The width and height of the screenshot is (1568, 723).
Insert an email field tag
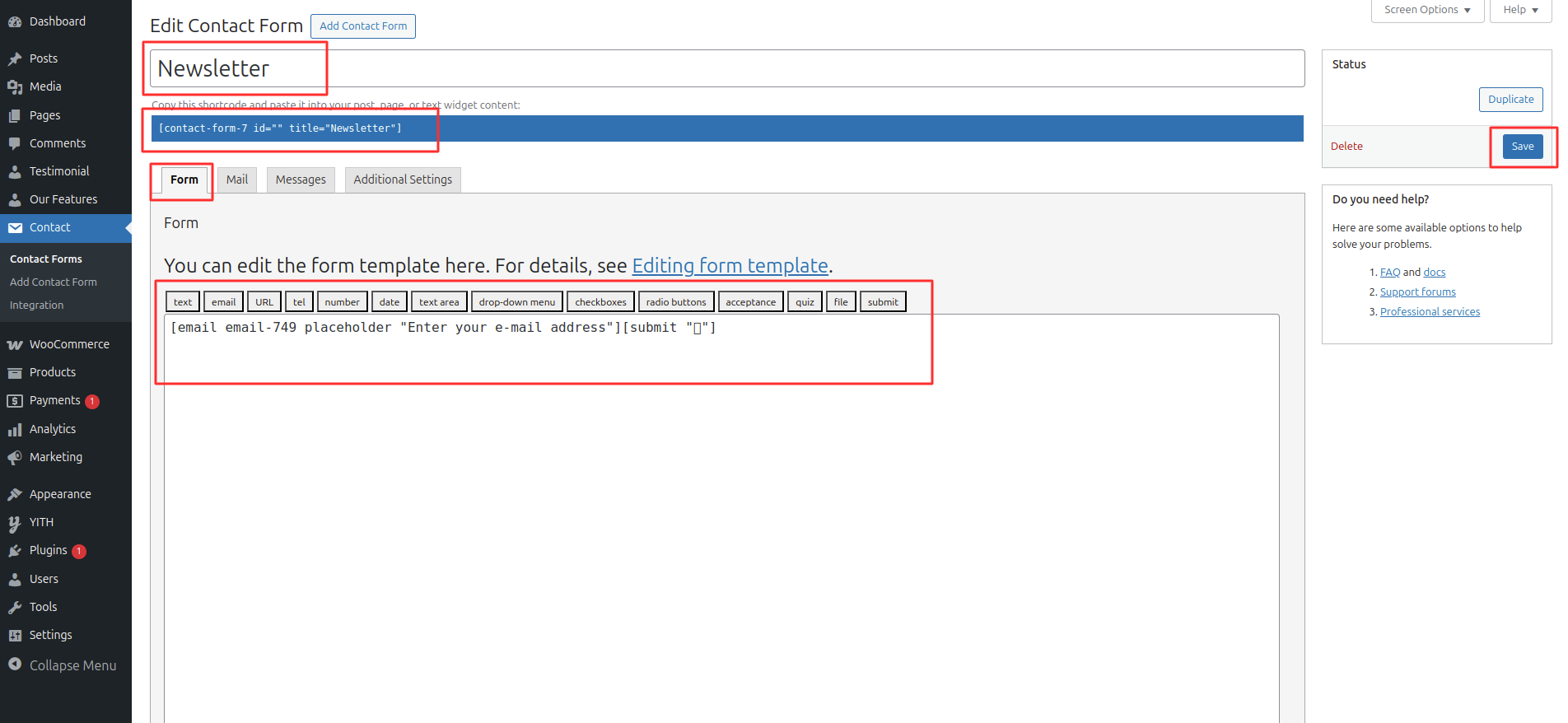[x=224, y=302]
